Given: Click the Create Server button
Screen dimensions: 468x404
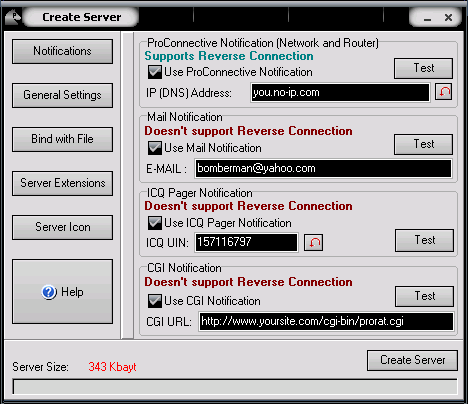Looking at the screenshot, I should tap(412, 360).
